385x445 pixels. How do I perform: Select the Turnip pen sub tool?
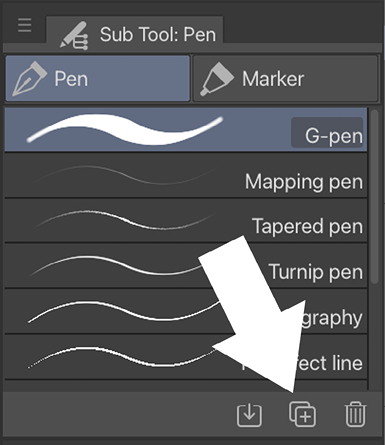pos(186,266)
